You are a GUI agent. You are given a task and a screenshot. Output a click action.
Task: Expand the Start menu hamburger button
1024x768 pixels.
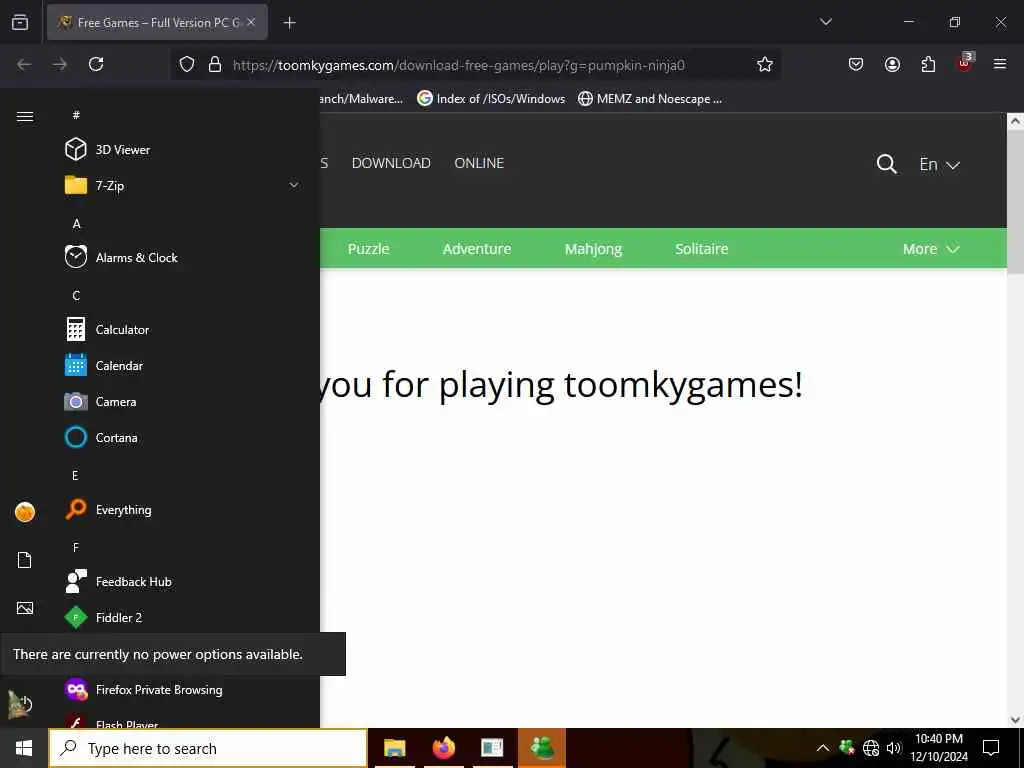pos(25,116)
